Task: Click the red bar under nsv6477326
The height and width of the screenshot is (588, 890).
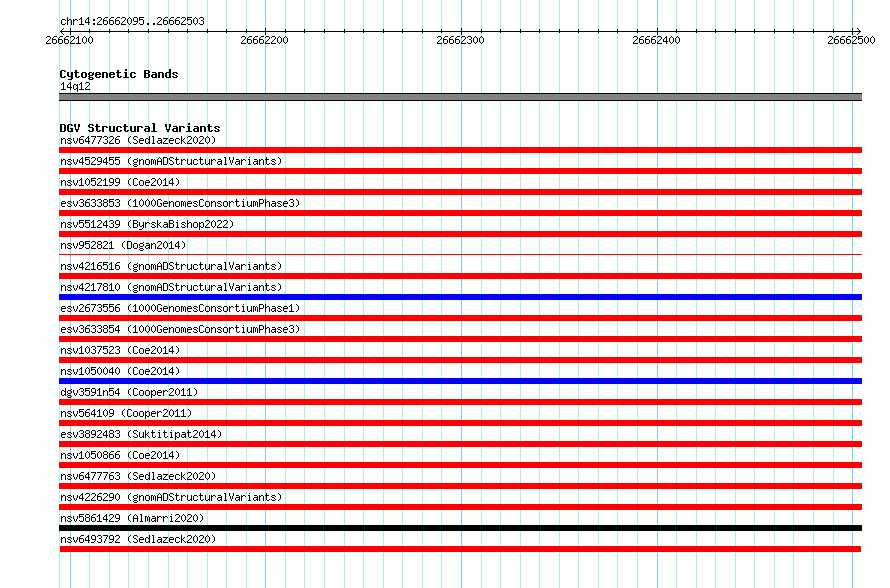Action: (460, 150)
